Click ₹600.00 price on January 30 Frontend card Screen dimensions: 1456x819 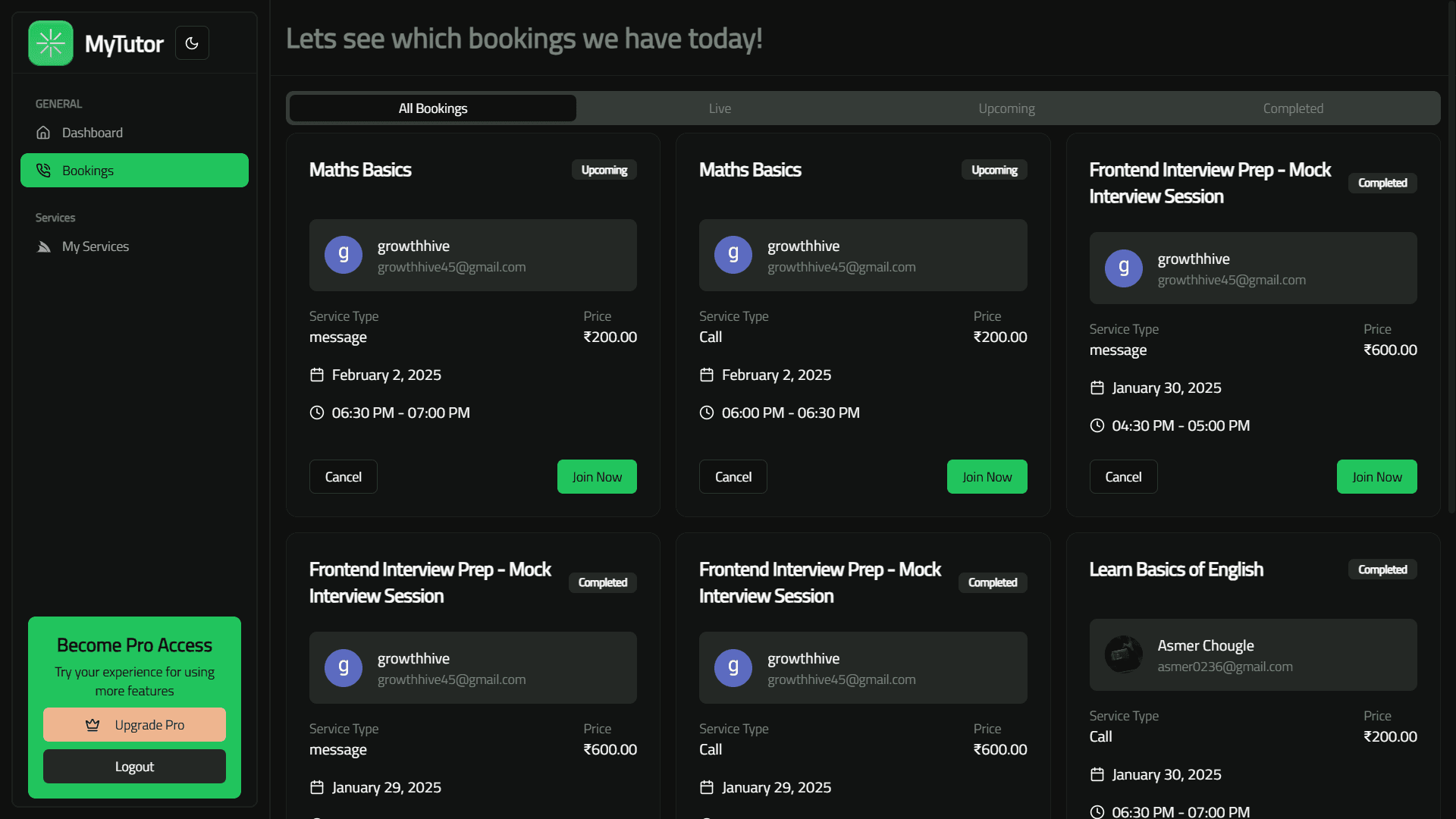pyautogui.click(x=1390, y=350)
